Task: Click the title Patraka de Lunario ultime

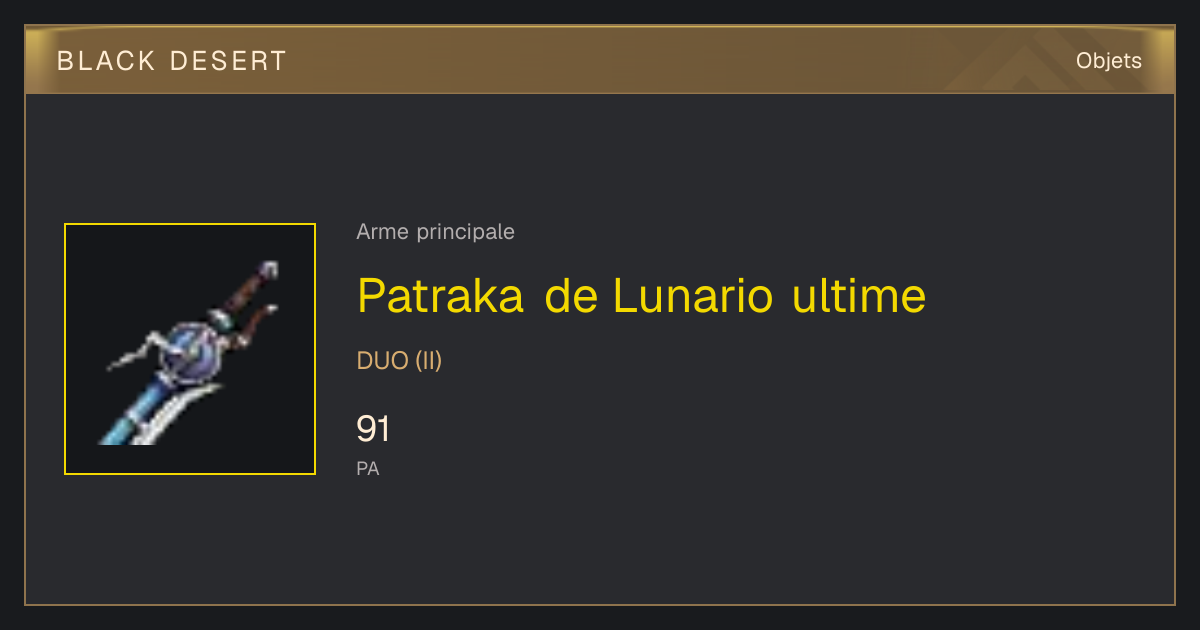Action: [642, 295]
